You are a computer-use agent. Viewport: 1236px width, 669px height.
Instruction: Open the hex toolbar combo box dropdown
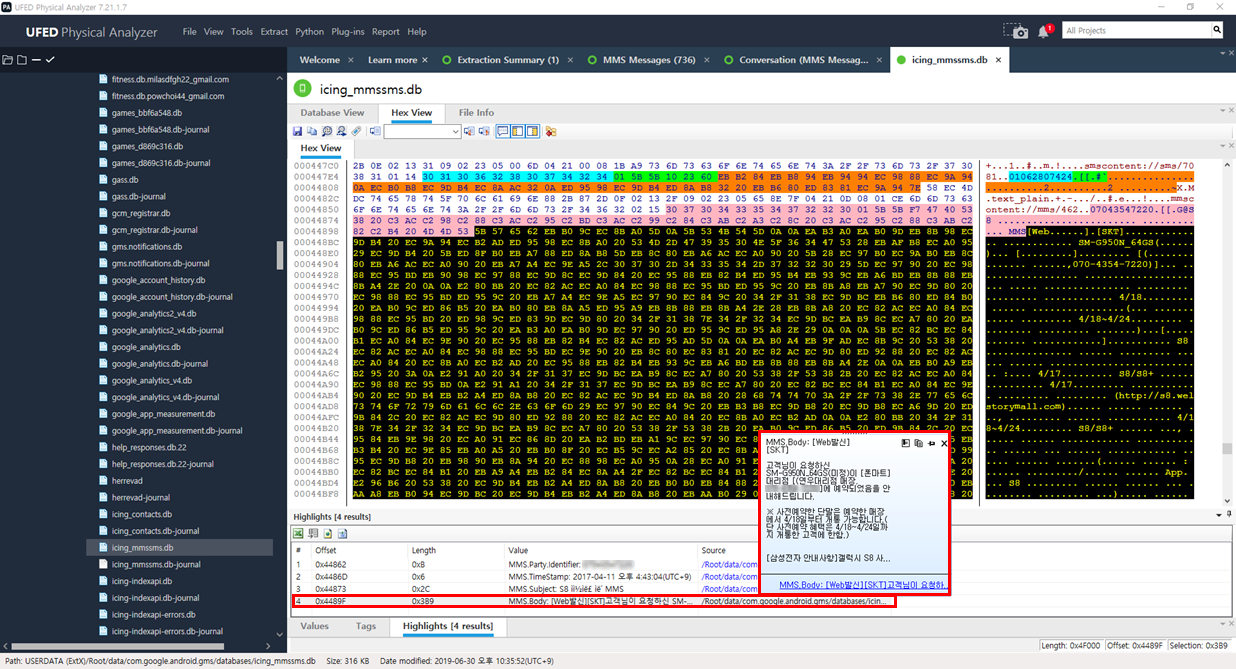455,131
